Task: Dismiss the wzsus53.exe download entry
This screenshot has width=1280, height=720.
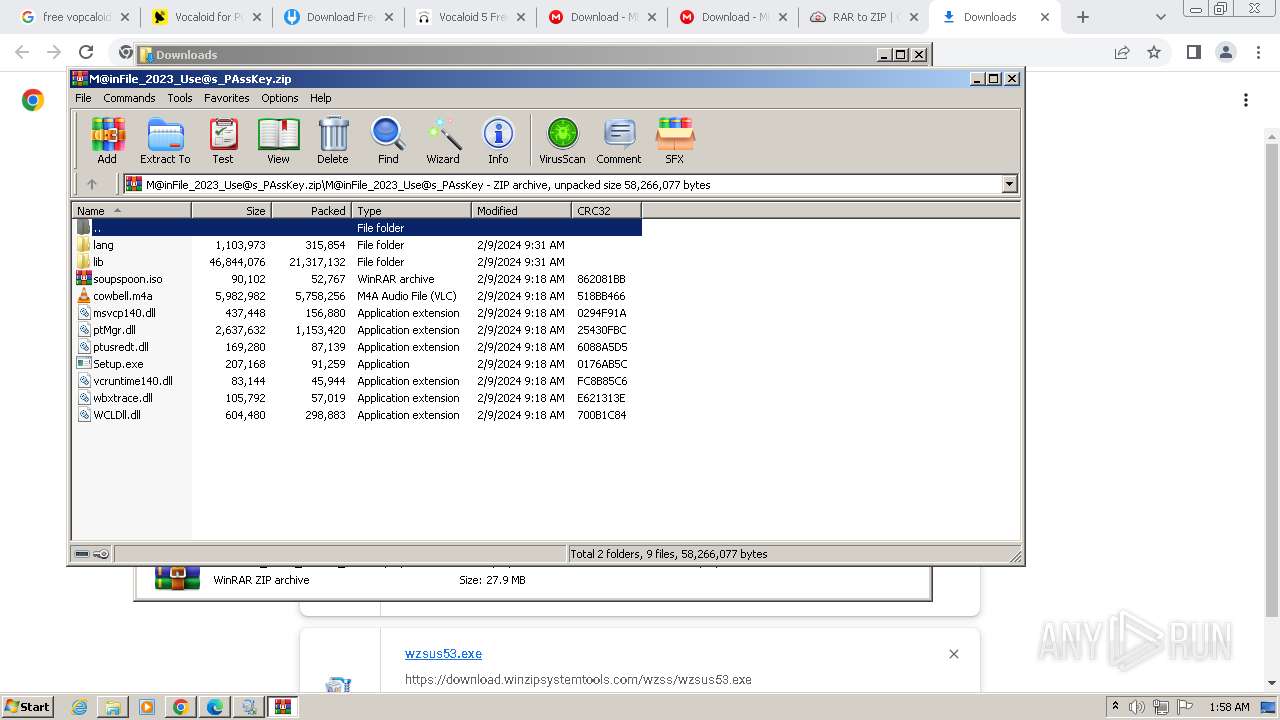Action: (x=953, y=654)
